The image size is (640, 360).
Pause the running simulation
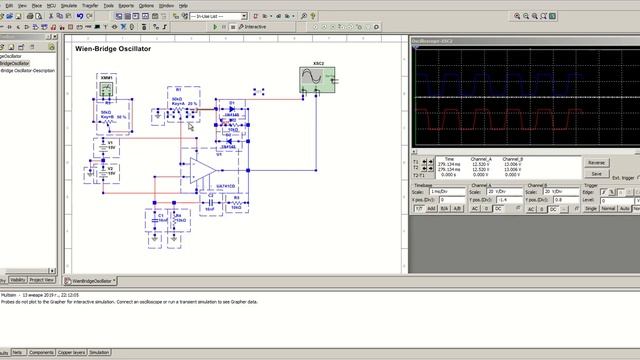(224, 27)
